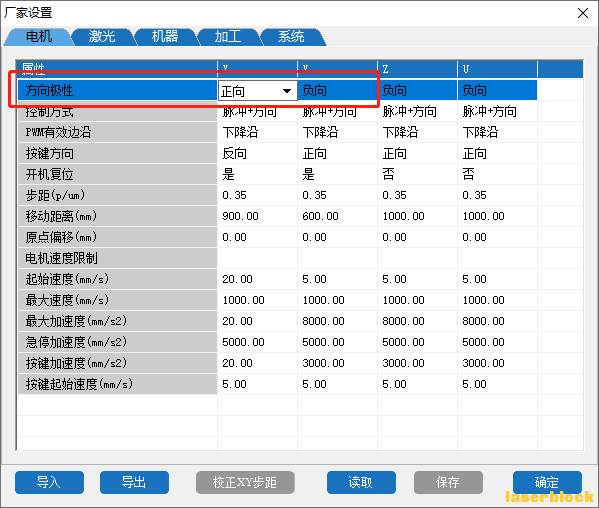Click the 保存 button
Viewport: 599px width, 508px height.
click(x=448, y=482)
